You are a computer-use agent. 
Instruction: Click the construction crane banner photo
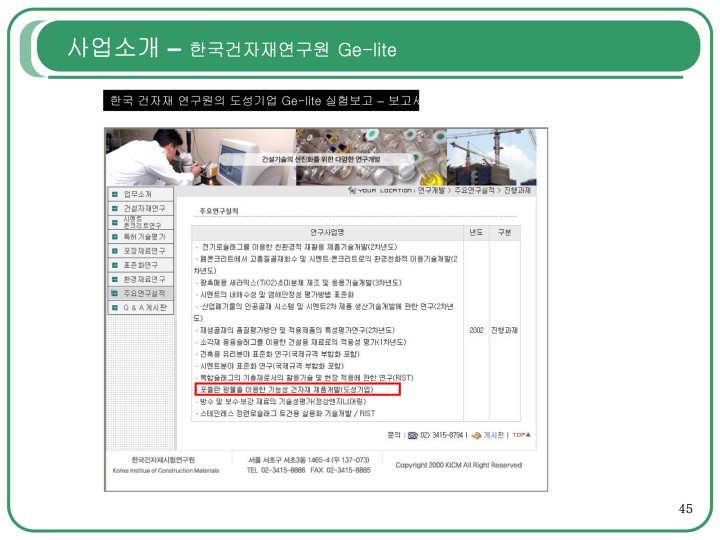click(491, 157)
